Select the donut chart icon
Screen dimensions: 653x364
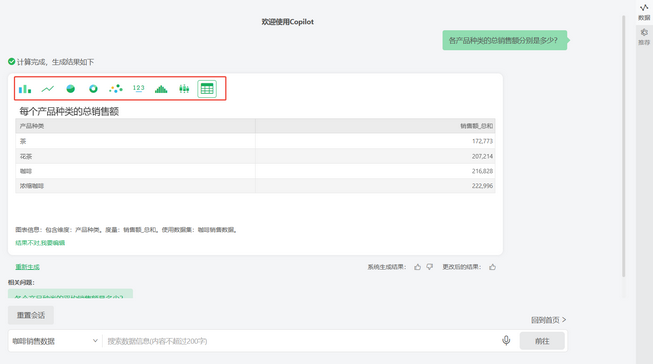[93, 89]
